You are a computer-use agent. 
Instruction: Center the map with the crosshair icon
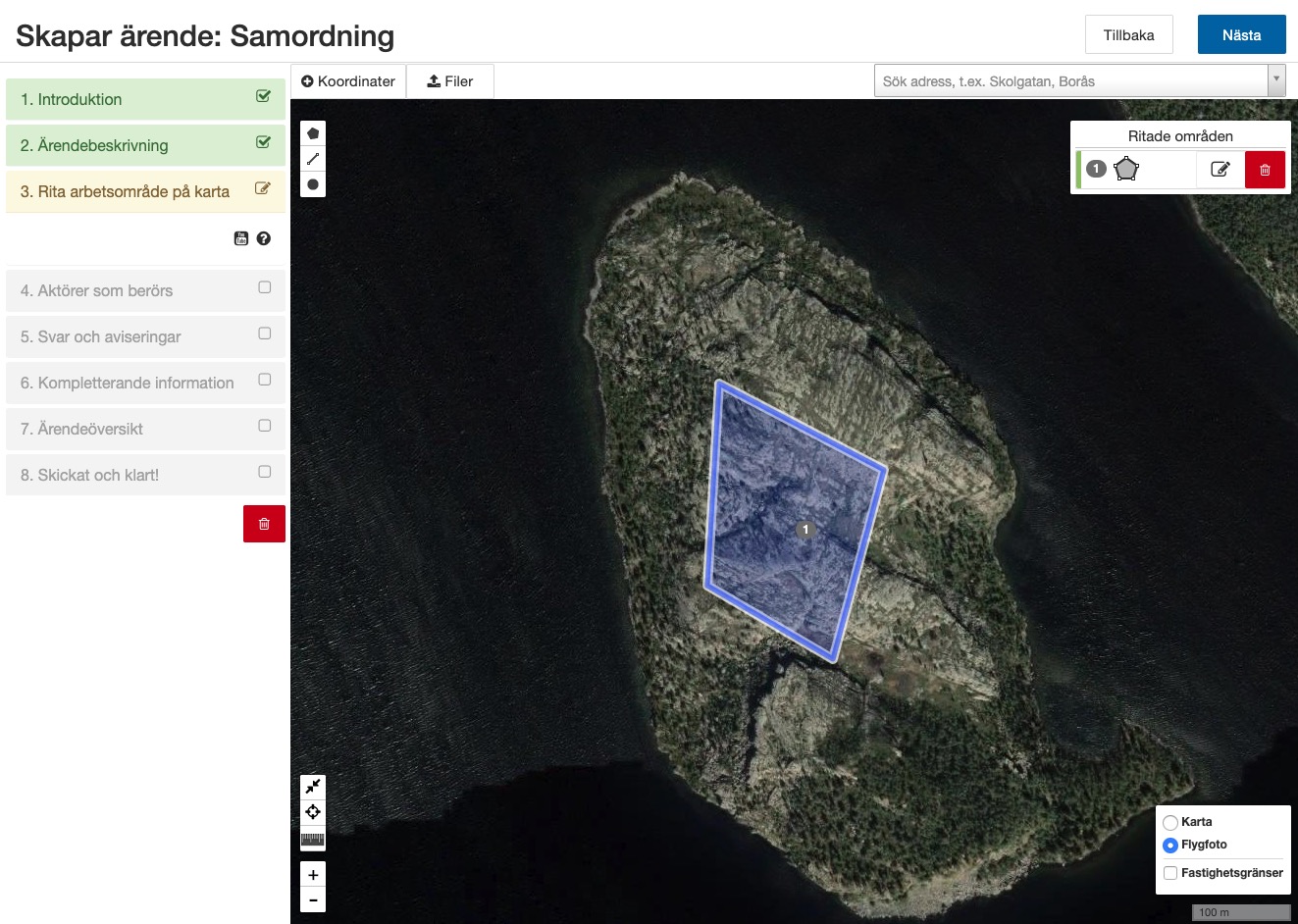click(x=312, y=812)
